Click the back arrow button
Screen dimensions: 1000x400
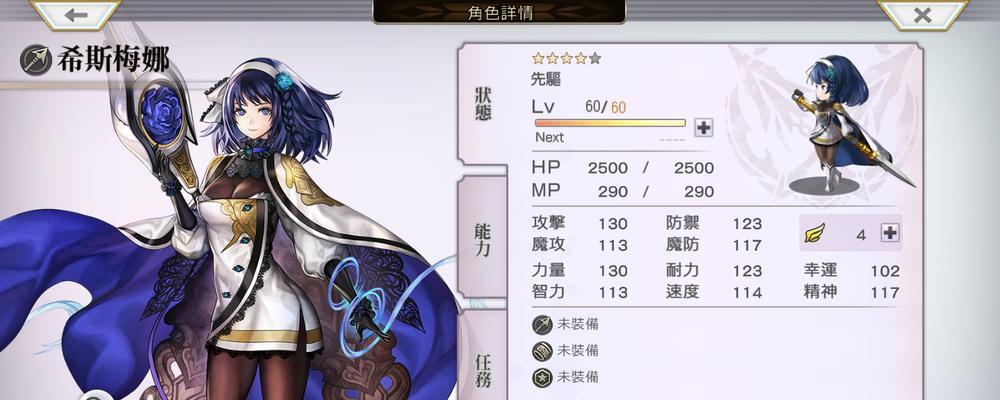pos(76,15)
